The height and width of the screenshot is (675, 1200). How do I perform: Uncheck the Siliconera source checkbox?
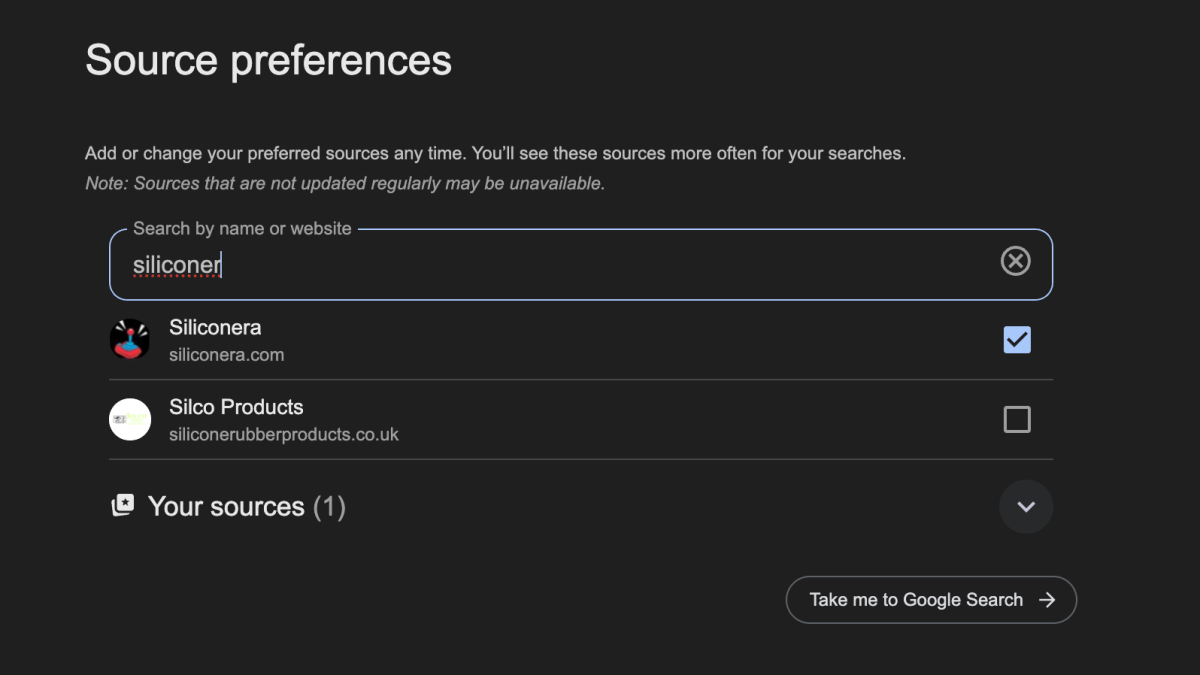[x=1017, y=340]
